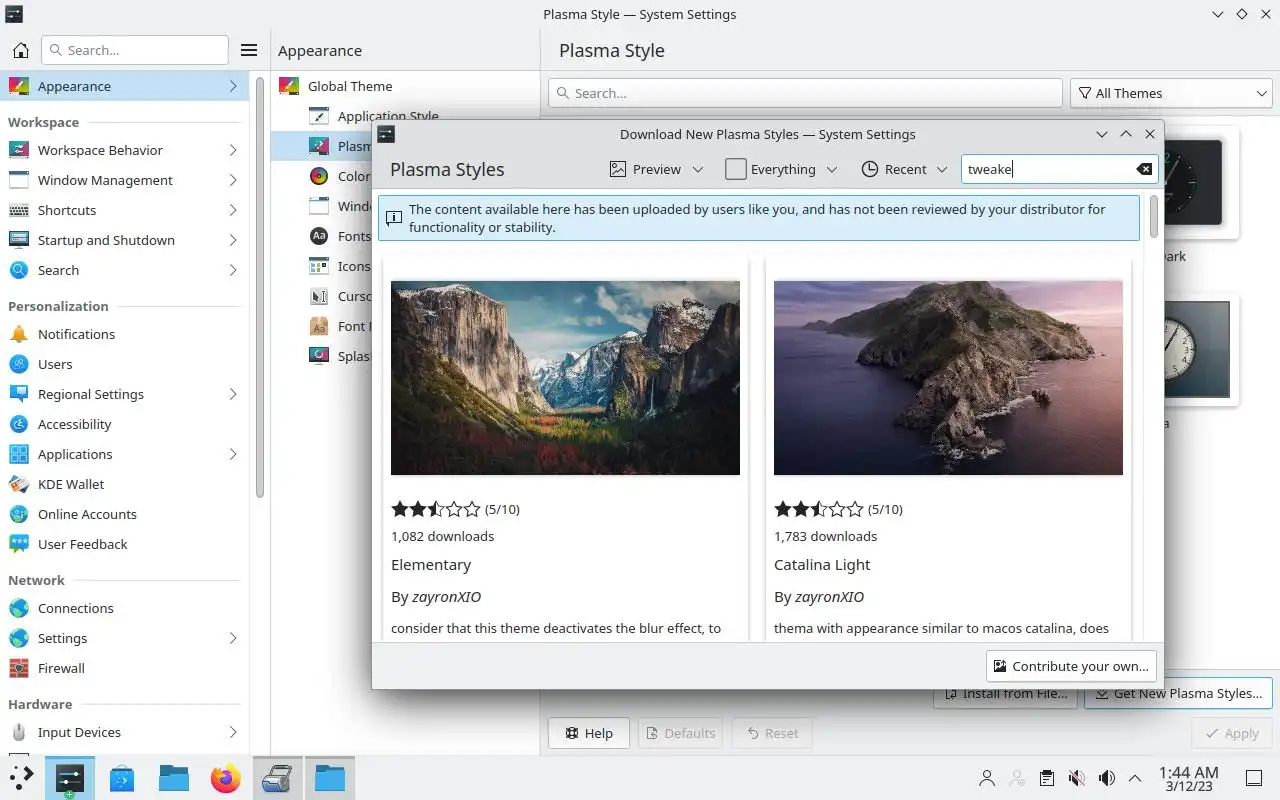Image resolution: width=1280 pixels, height=800 pixels.
Task: Open the Elementary theme preview image
Action: click(565, 377)
